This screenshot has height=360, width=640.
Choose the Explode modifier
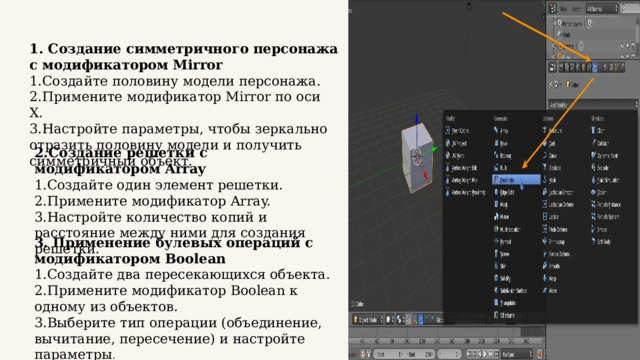600,168
